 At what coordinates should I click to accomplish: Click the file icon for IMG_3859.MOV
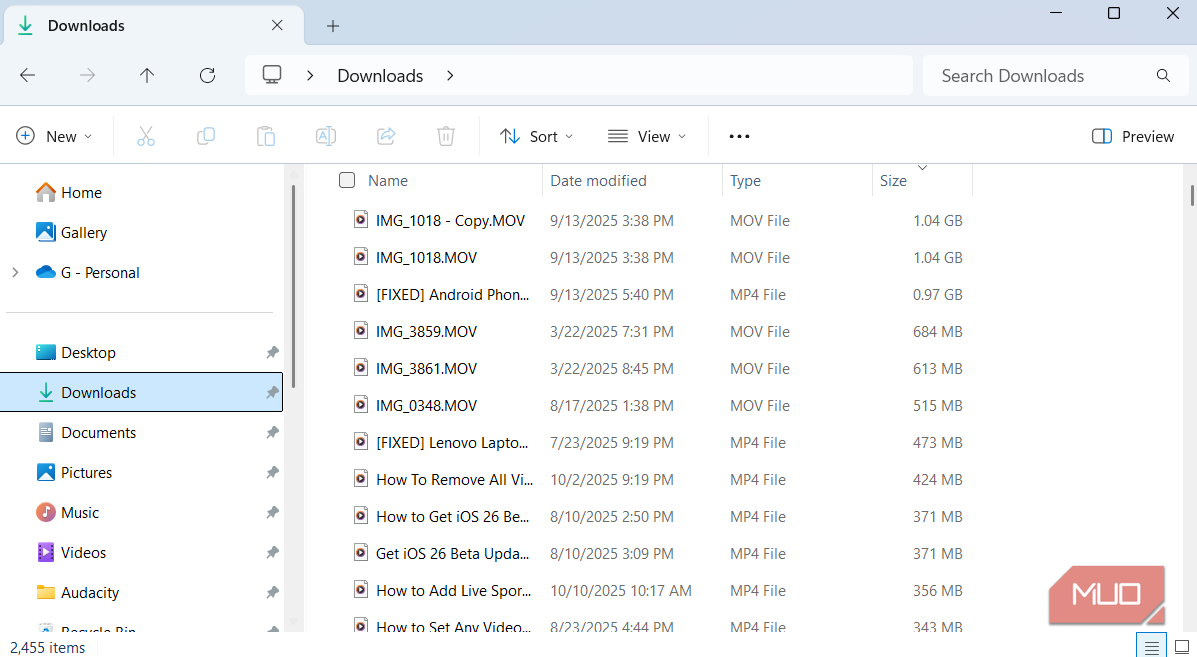pos(361,331)
